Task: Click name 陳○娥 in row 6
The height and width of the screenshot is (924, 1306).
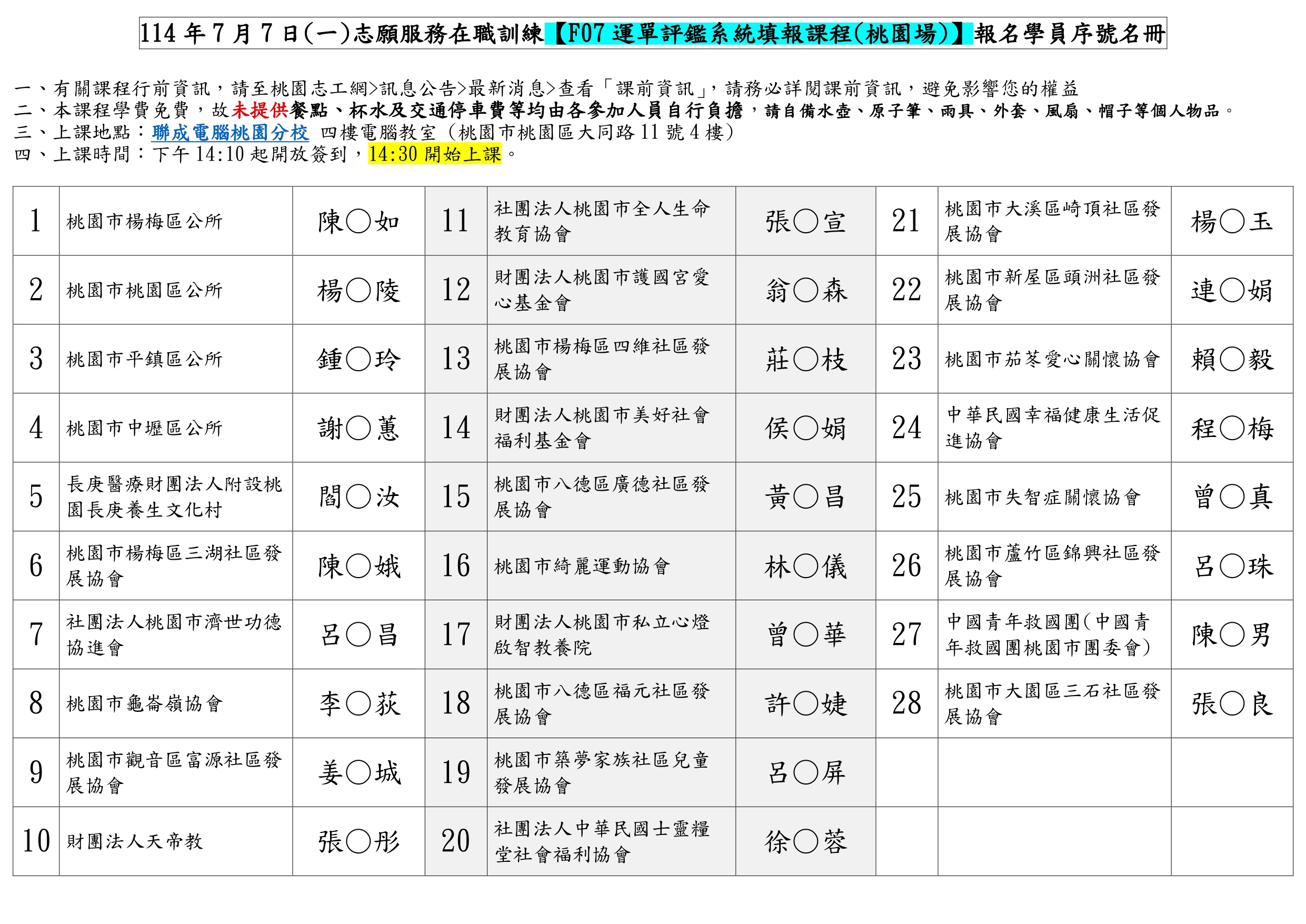Action: pyautogui.click(x=359, y=566)
